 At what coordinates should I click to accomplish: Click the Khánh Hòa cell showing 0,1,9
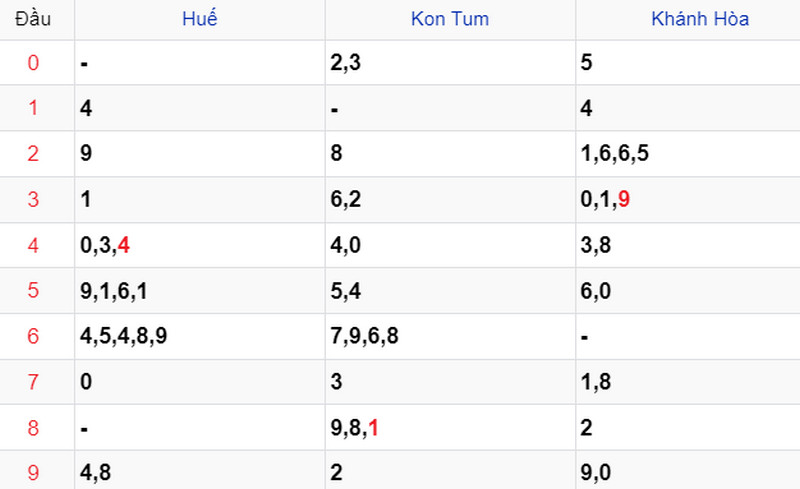688,200
